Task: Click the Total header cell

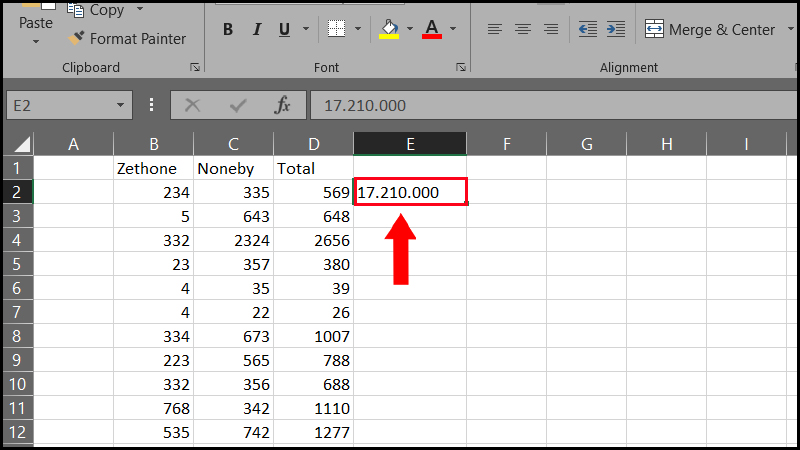Action: 314,168
